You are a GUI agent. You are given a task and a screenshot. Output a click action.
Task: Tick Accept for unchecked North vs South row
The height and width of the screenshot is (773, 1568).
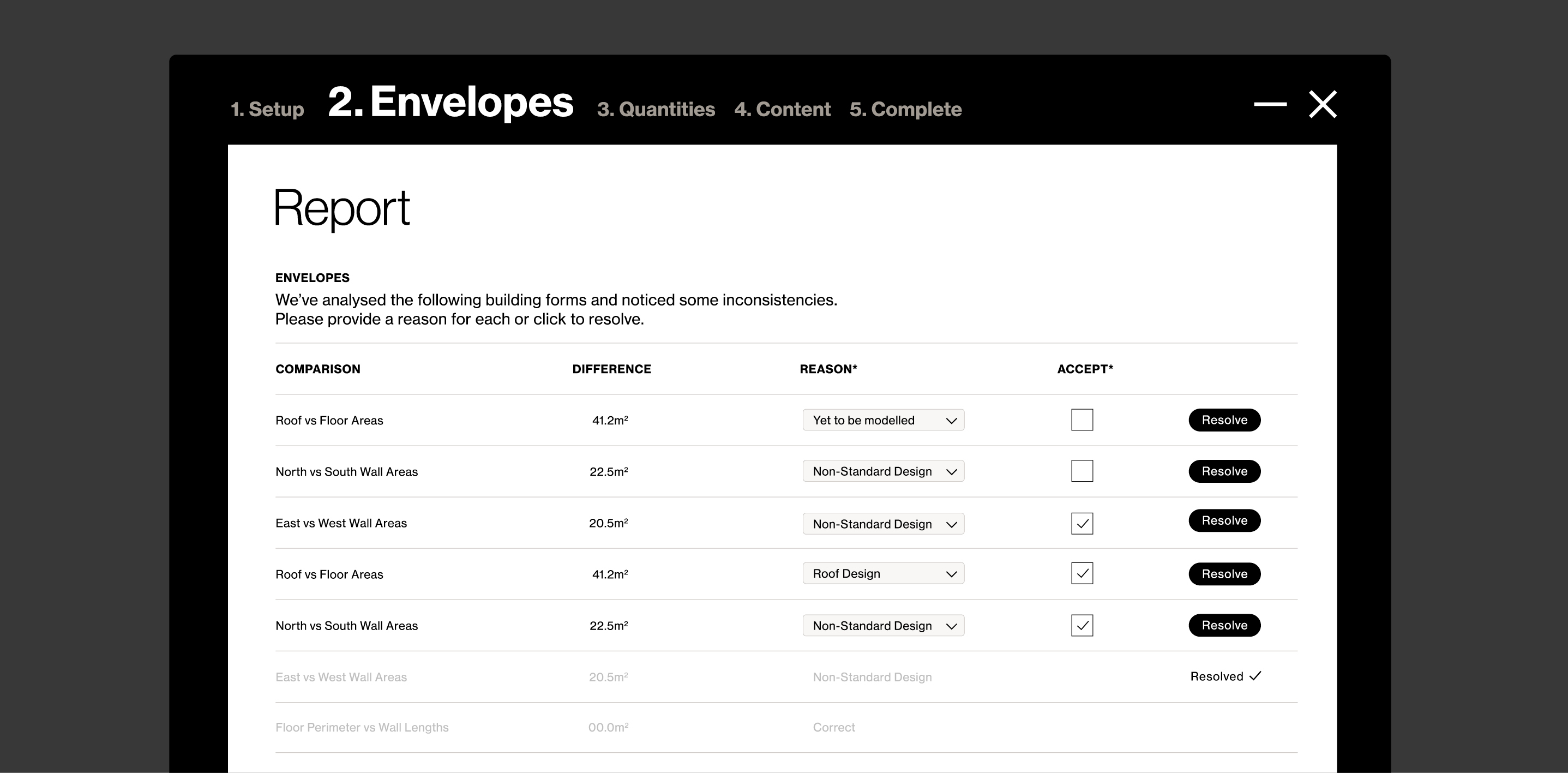point(1082,471)
